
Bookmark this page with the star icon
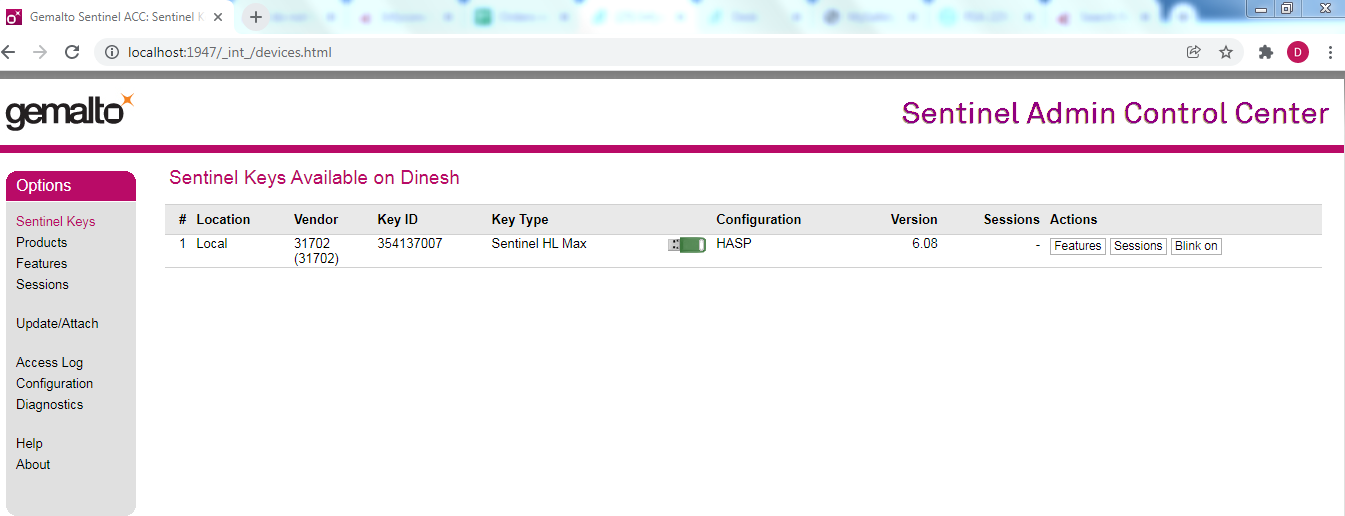click(1225, 52)
